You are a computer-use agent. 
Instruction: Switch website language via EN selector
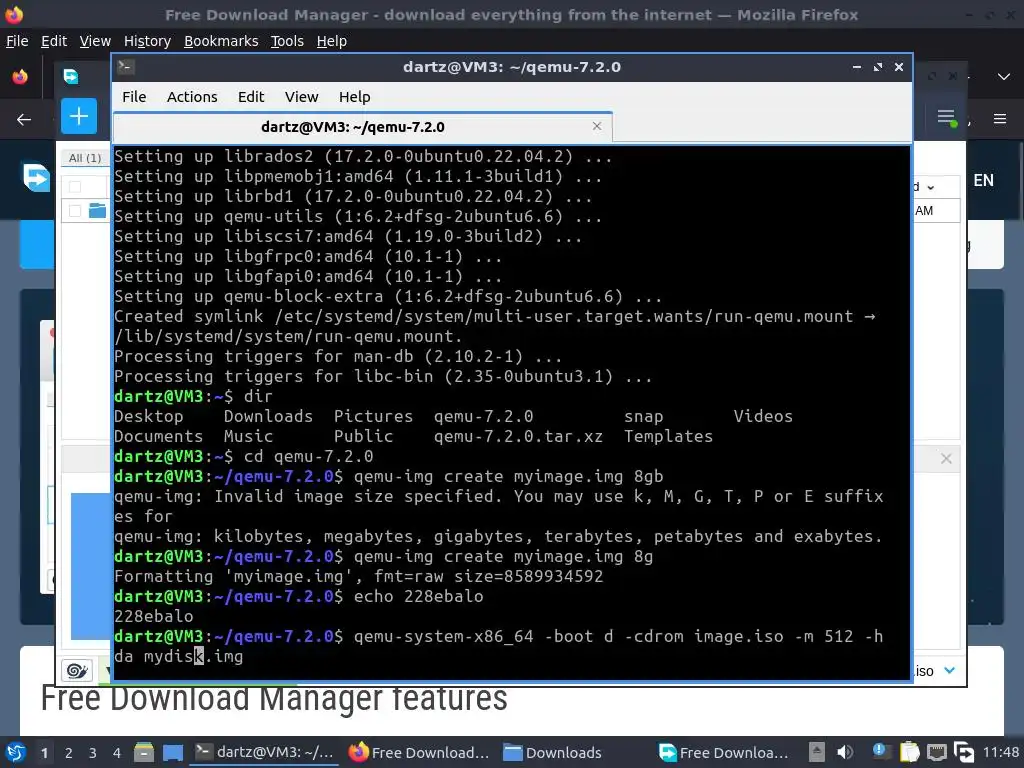click(984, 180)
